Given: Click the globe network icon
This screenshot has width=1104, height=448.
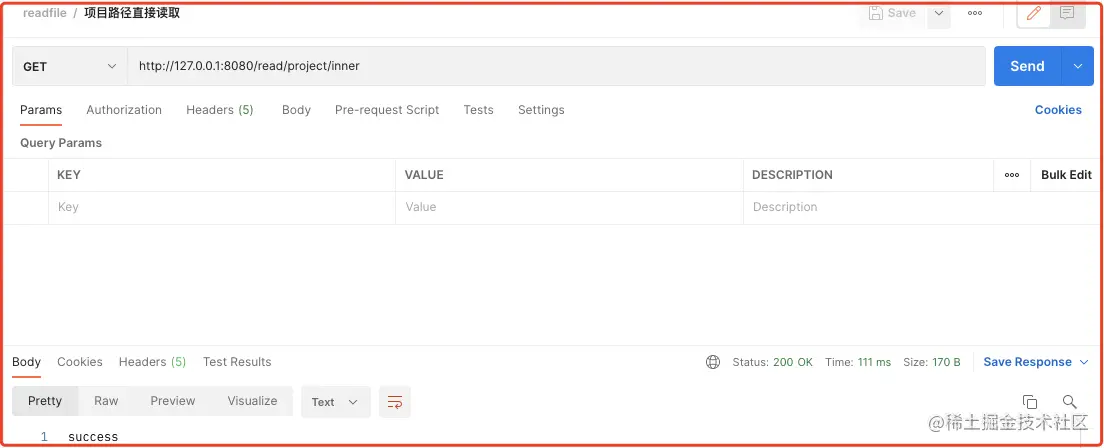Looking at the screenshot, I should (x=713, y=362).
